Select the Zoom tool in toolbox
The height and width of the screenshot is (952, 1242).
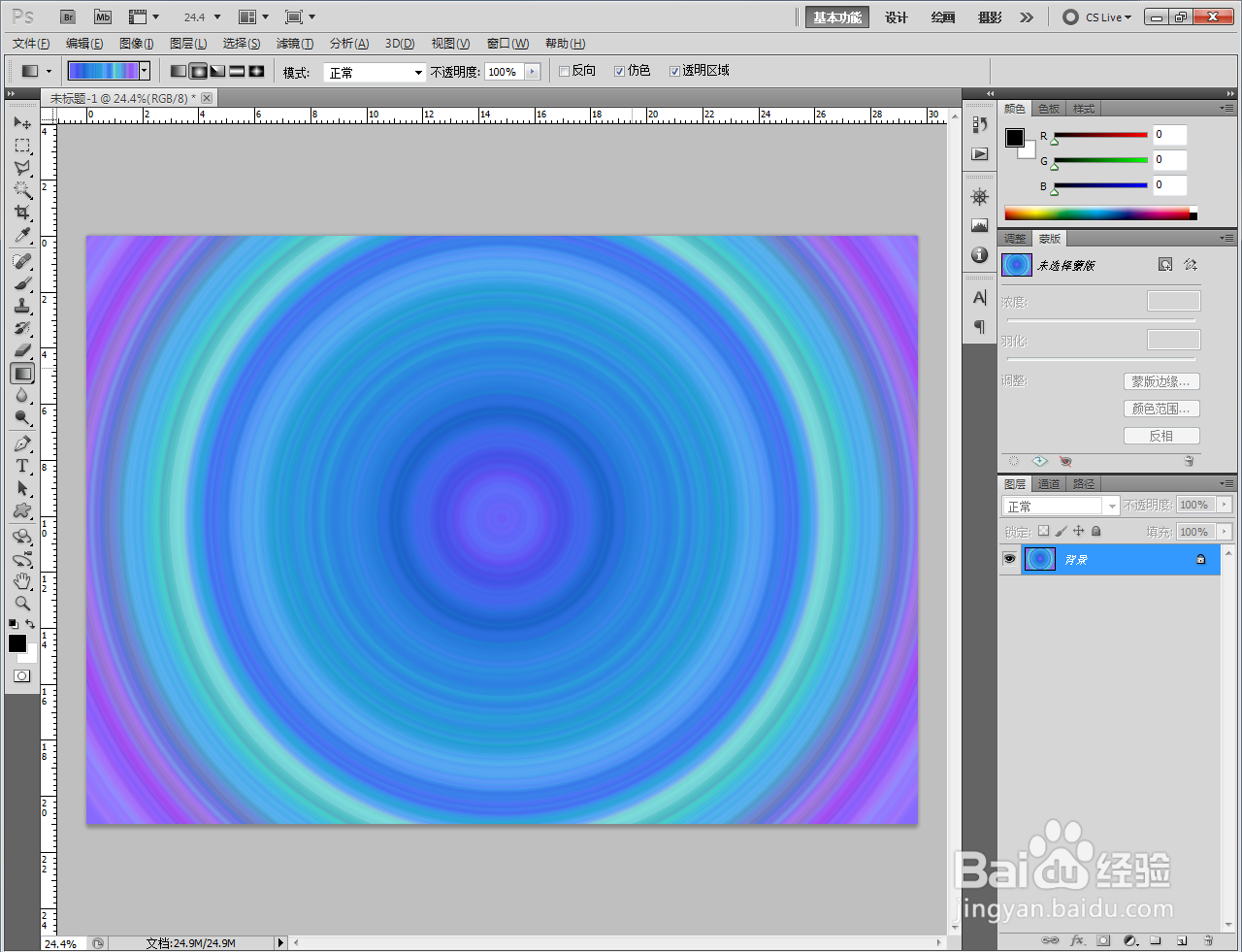pyautogui.click(x=22, y=604)
